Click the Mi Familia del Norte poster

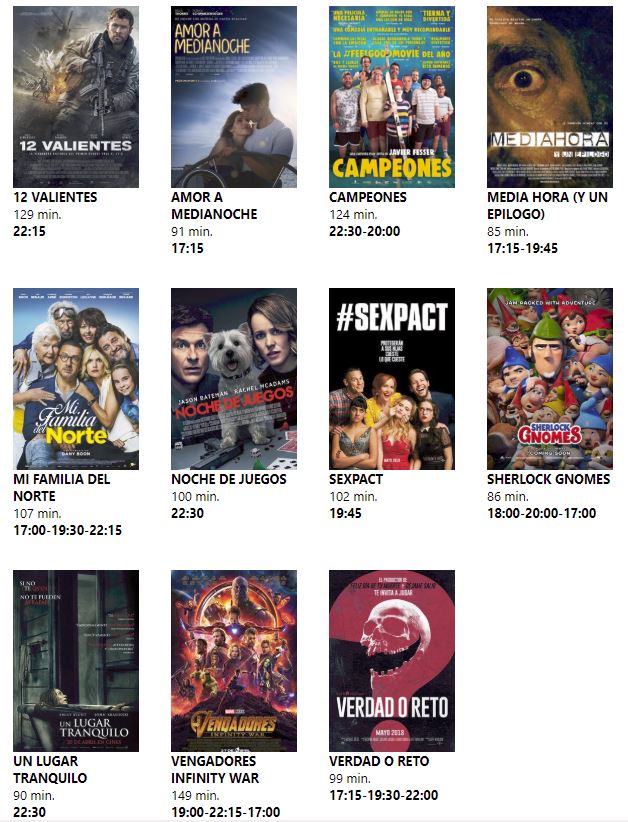coord(76,378)
